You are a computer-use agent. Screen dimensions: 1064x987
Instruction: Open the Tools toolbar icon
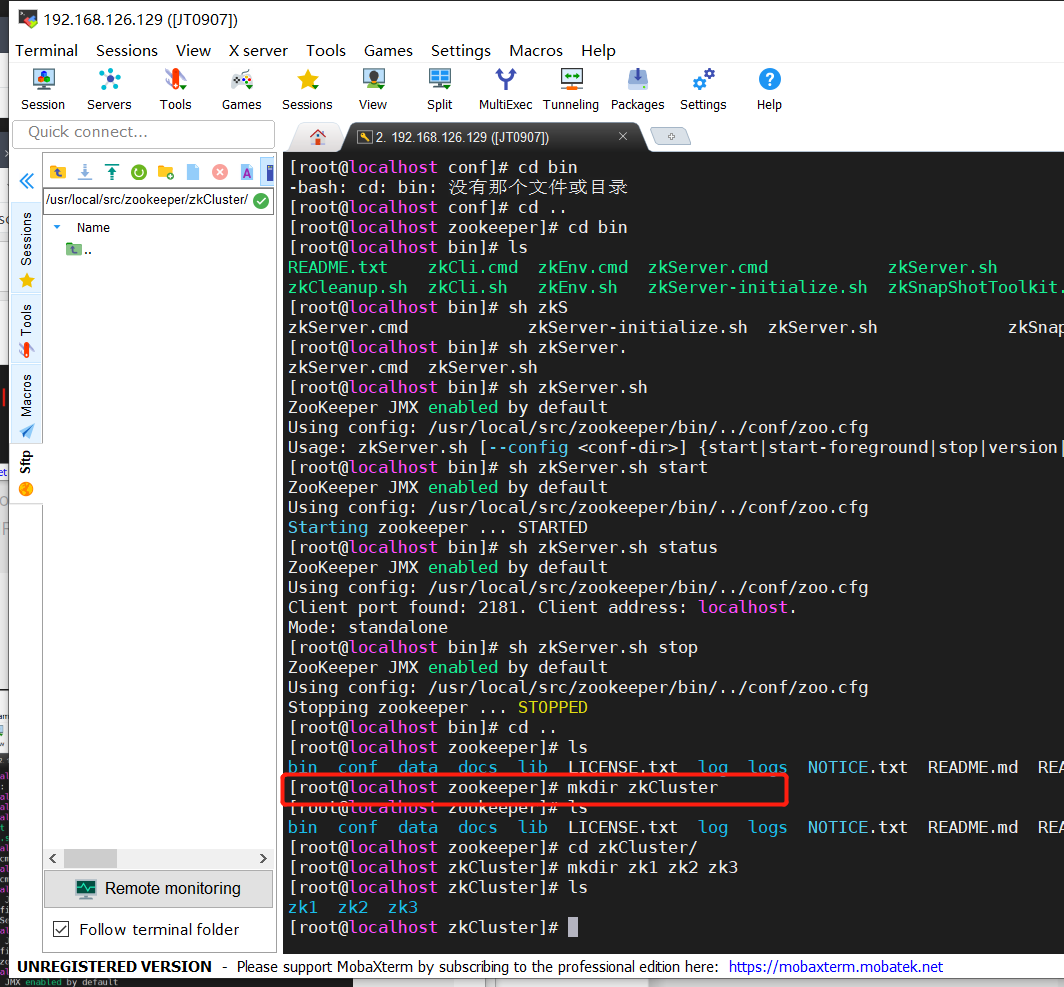click(x=176, y=89)
